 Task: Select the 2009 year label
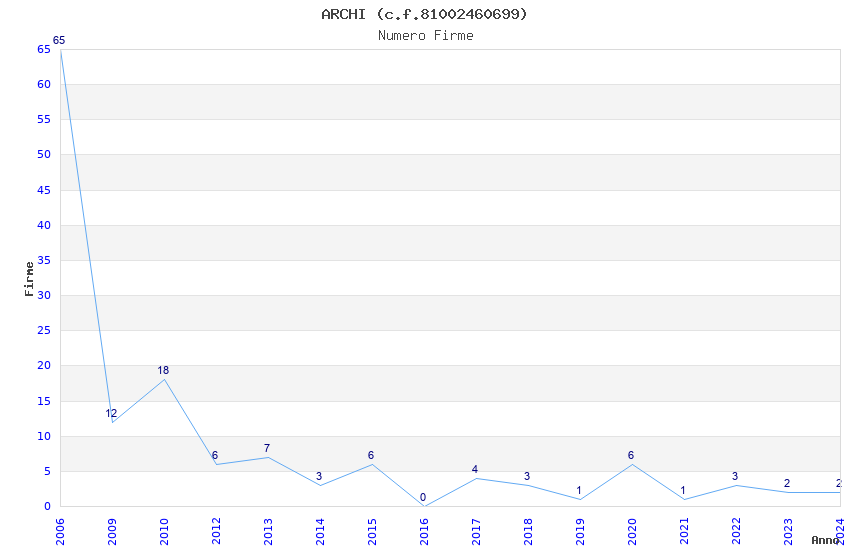(112, 532)
